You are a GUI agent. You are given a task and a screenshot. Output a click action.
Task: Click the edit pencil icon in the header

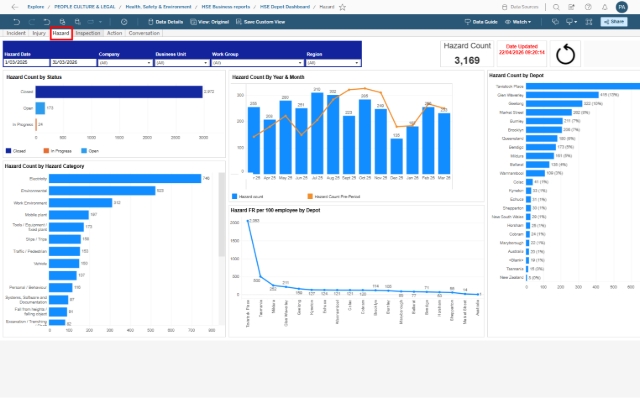[571, 7]
